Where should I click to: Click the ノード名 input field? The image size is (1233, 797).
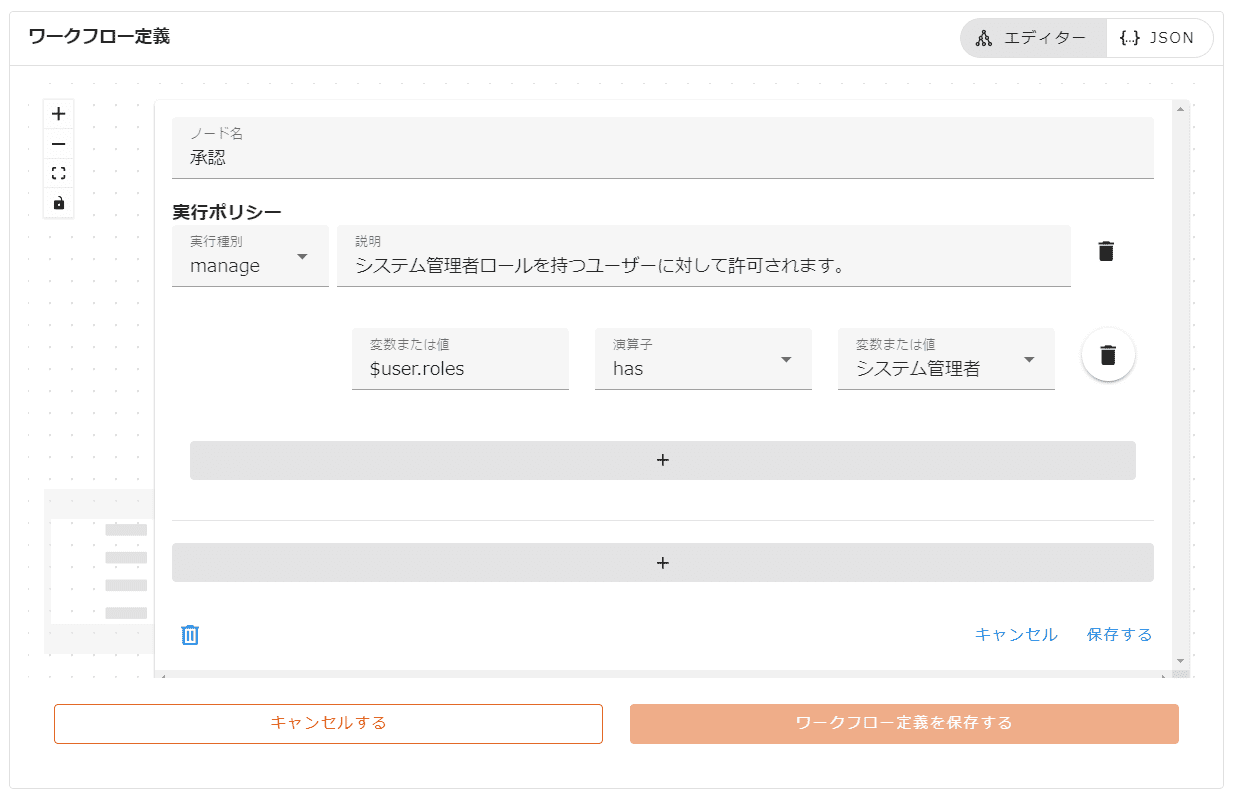point(662,149)
